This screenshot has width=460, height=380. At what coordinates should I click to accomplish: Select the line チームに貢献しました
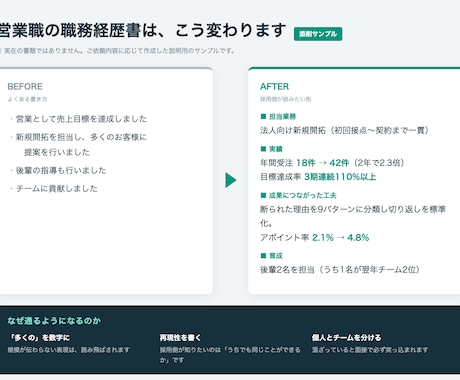point(57,188)
